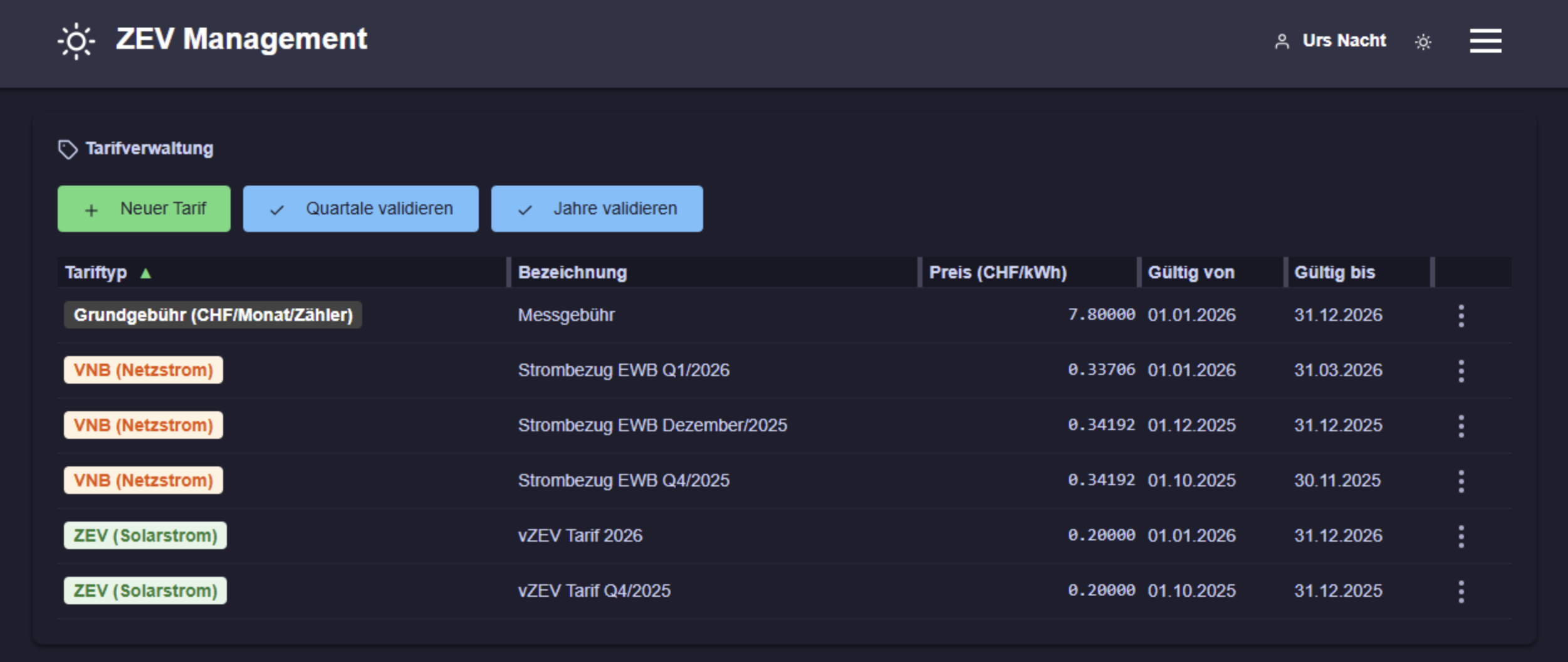The image size is (1568, 662).
Task: Open actions menu for Strombezug EWB Q4/2025
Action: point(1461,481)
